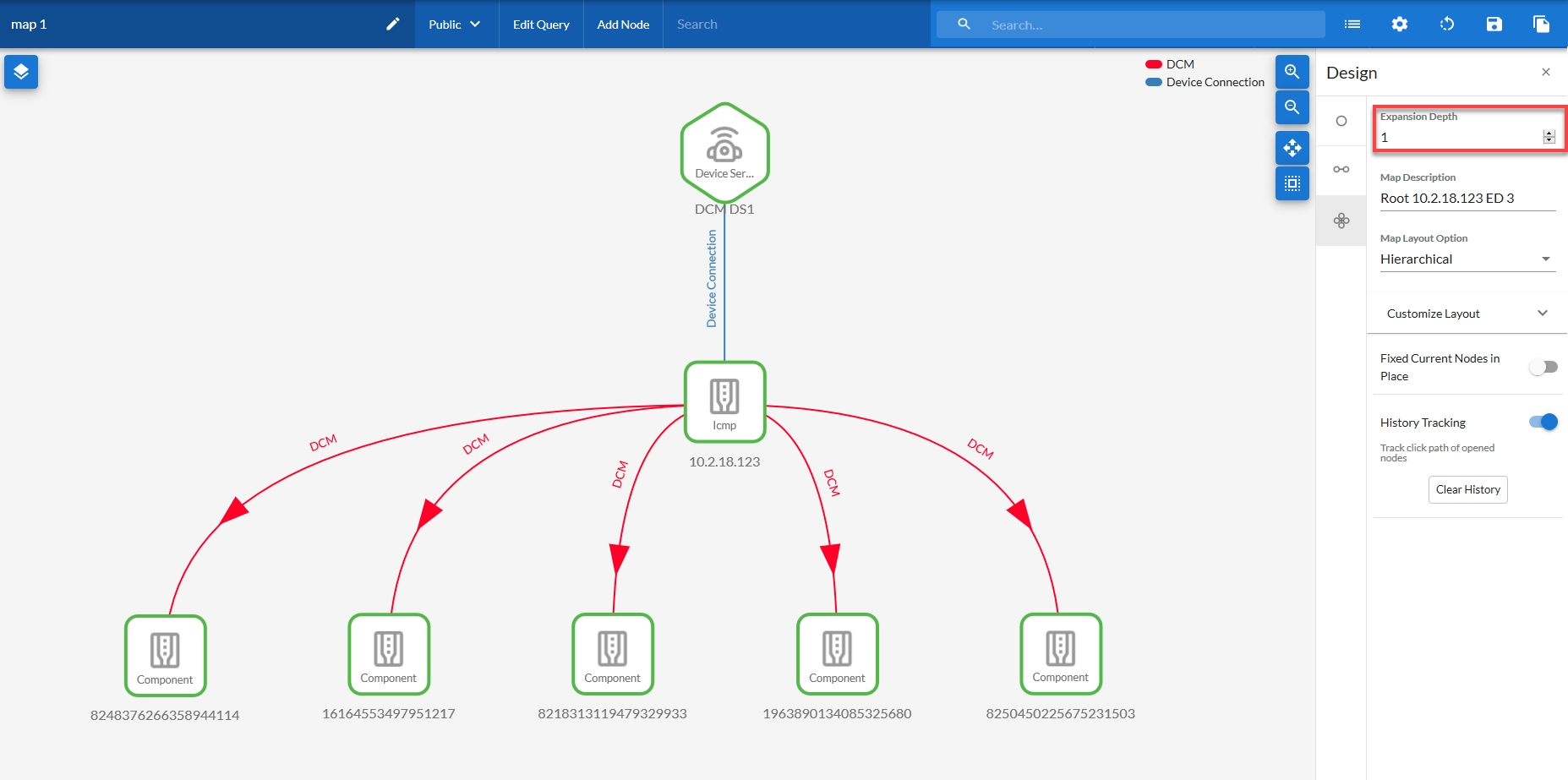Zoom in on the map
This screenshot has width=1568, height=780.
pos(1292,72)
